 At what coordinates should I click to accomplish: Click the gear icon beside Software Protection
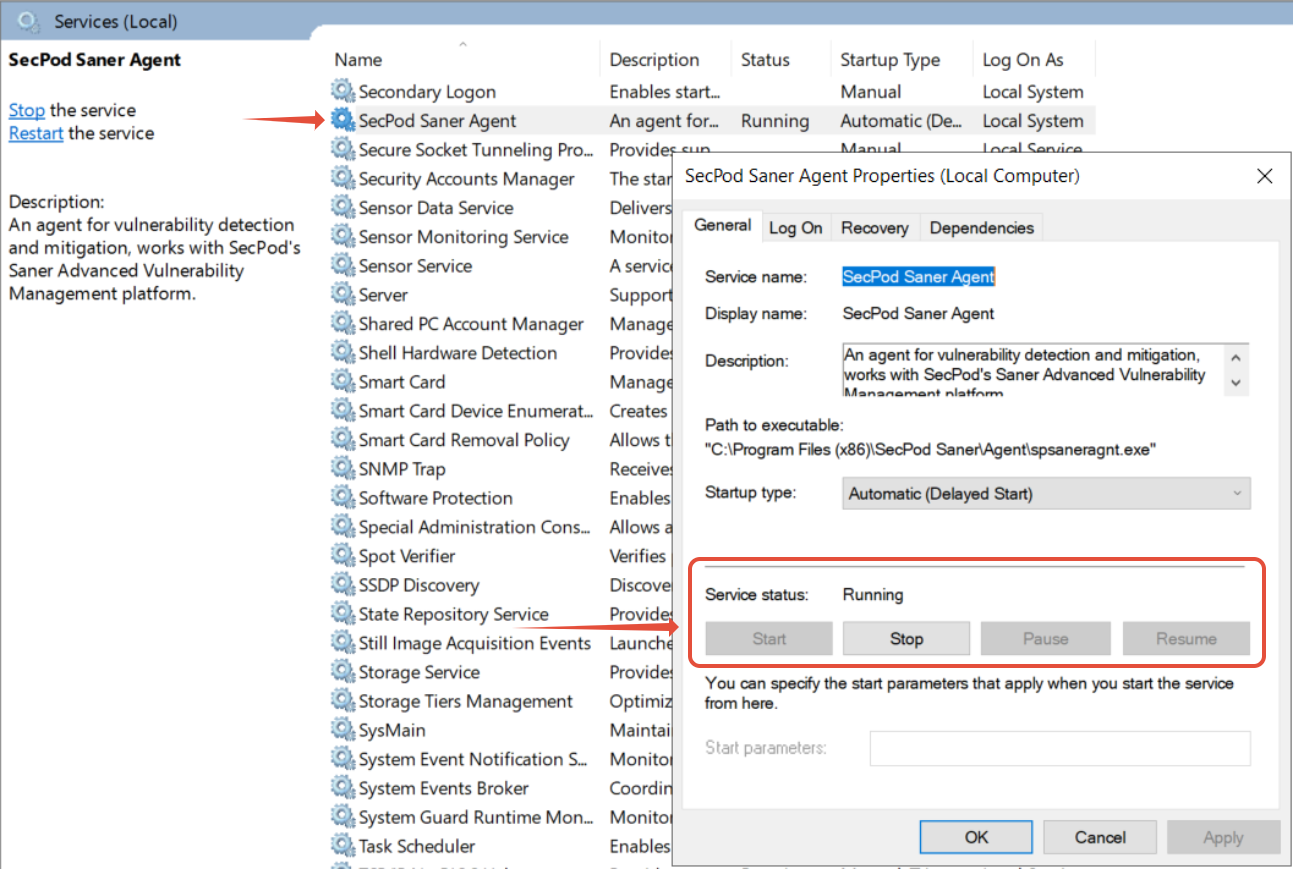(343, 498)
